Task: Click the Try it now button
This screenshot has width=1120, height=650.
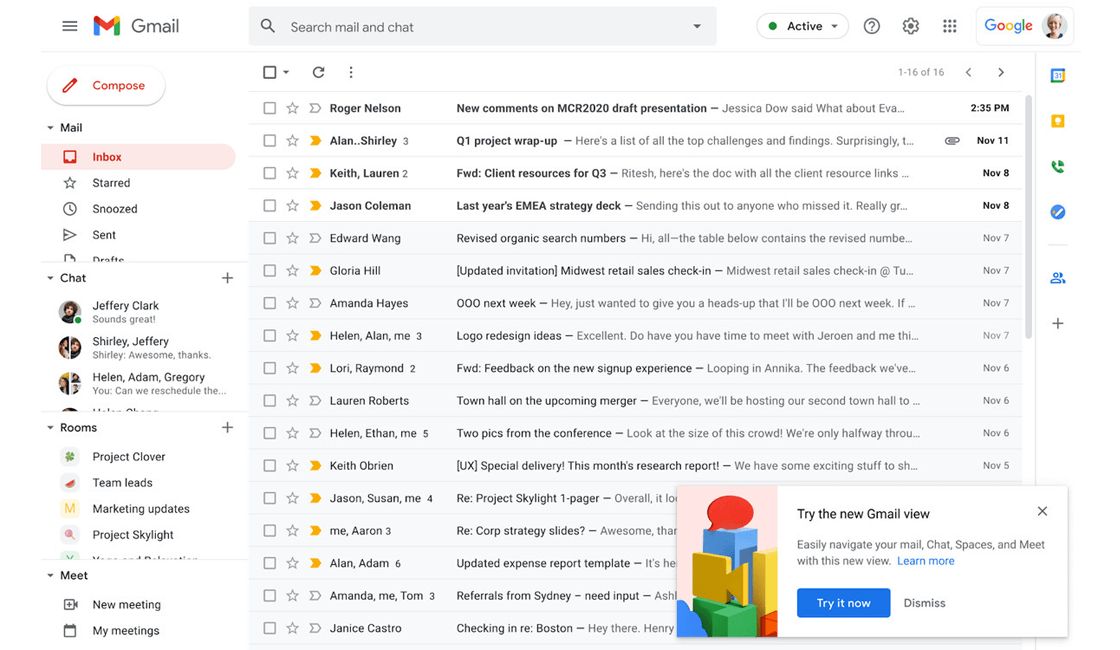Action: coord(843,603)
